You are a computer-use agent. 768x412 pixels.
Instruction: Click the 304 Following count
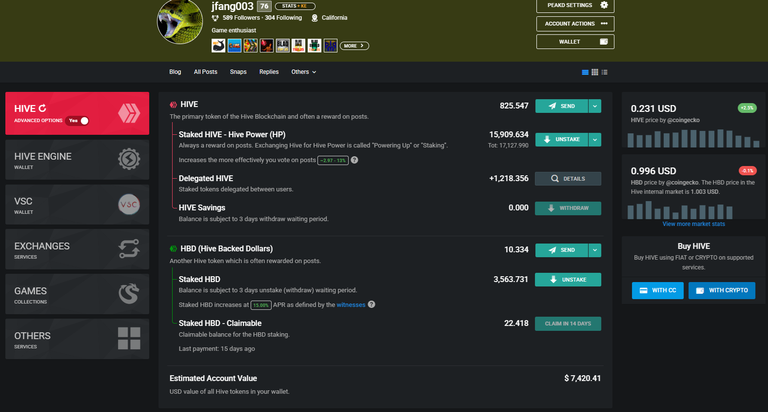tap(283, 18)
